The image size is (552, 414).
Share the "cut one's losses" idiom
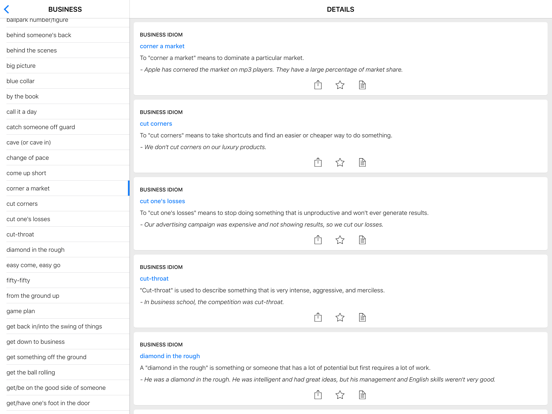click(x=318, y=240)
